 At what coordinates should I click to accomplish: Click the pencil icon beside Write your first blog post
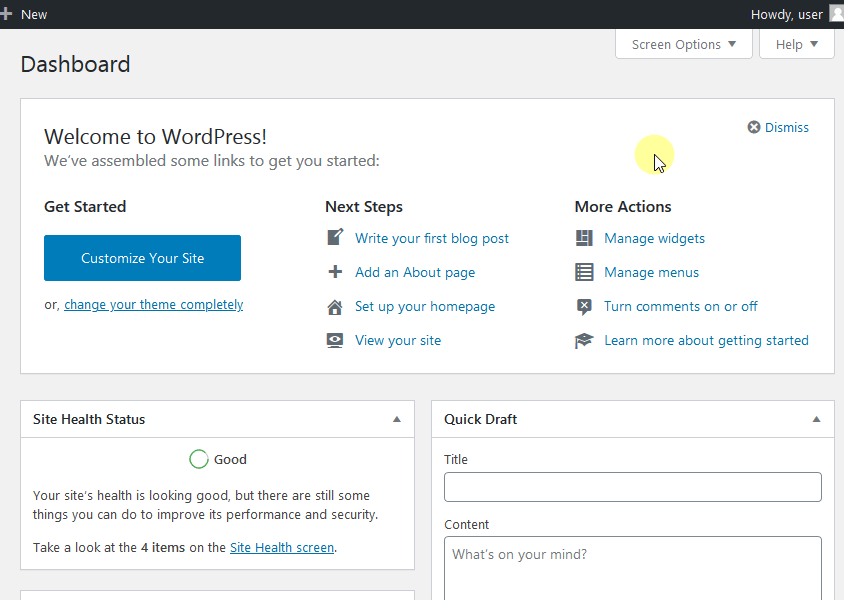(335, 238)
